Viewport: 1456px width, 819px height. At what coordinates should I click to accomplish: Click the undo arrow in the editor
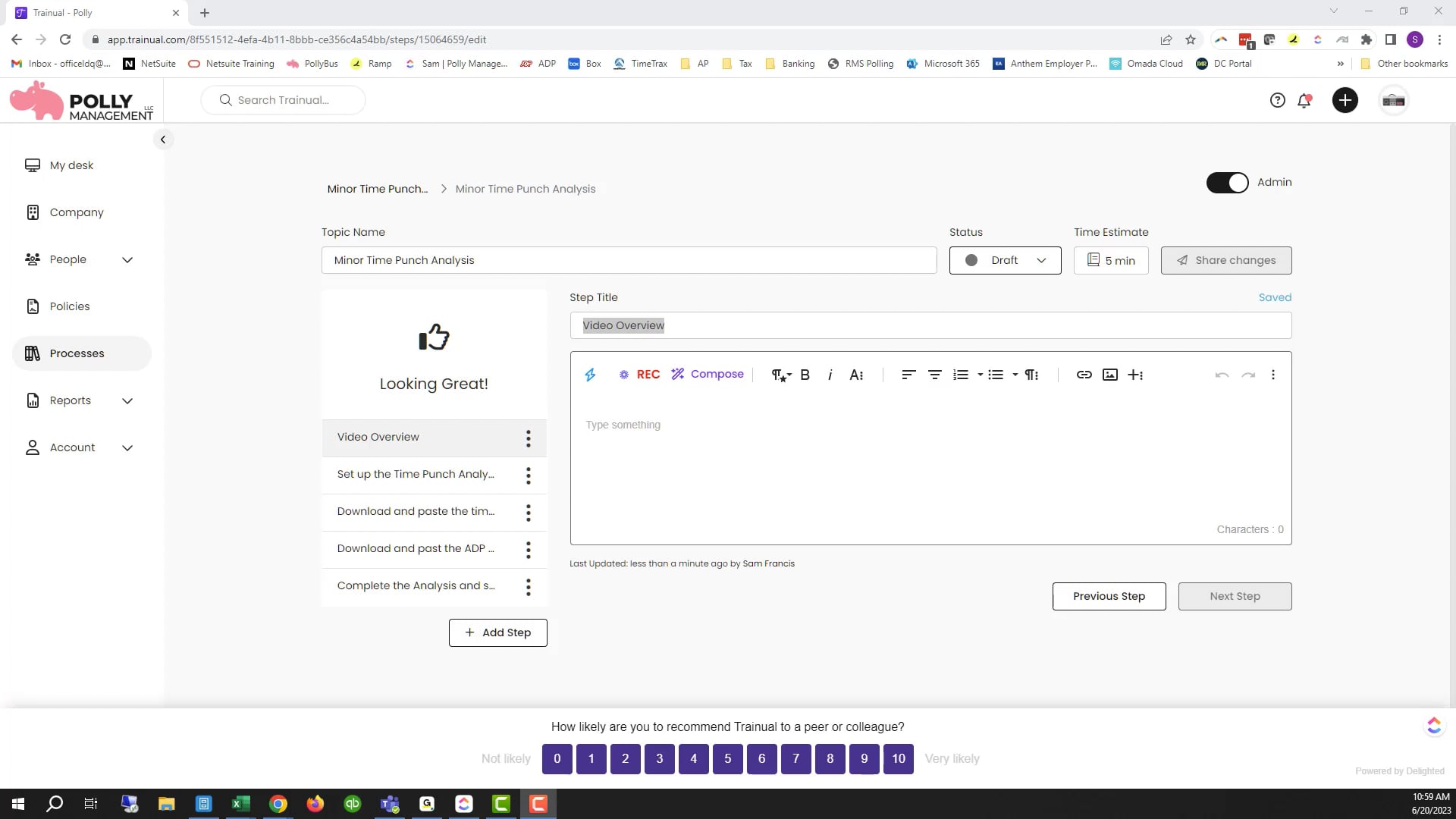1222,375
